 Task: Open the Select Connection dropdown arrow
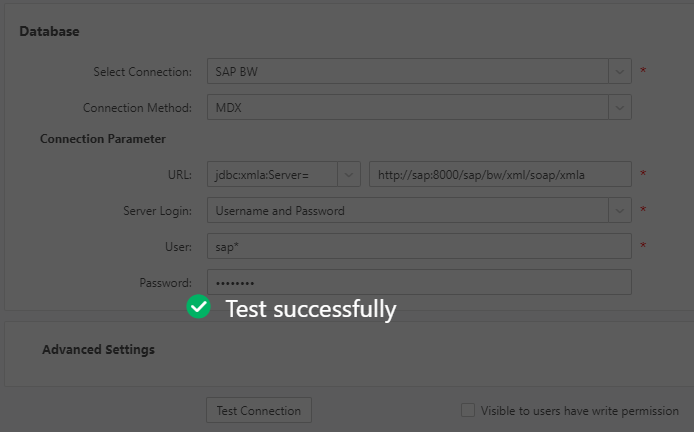(x=620, y=72)
